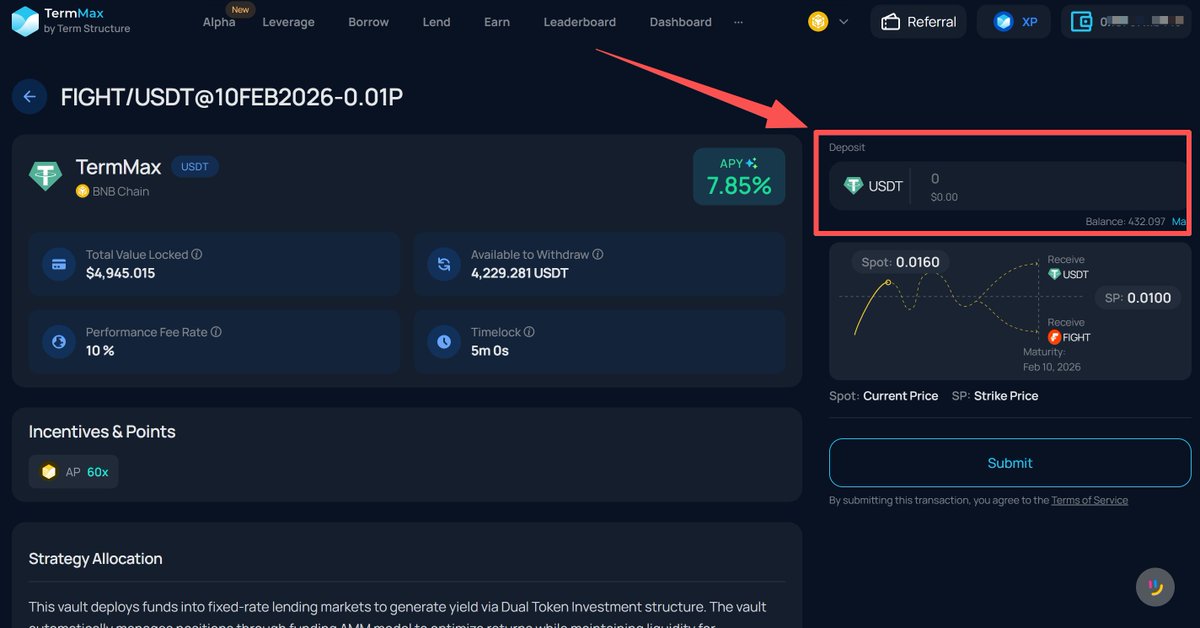The height and width of the screenshot is (628, 1200).
Task: Open the more options ellipsis menu
Action: 738,22
